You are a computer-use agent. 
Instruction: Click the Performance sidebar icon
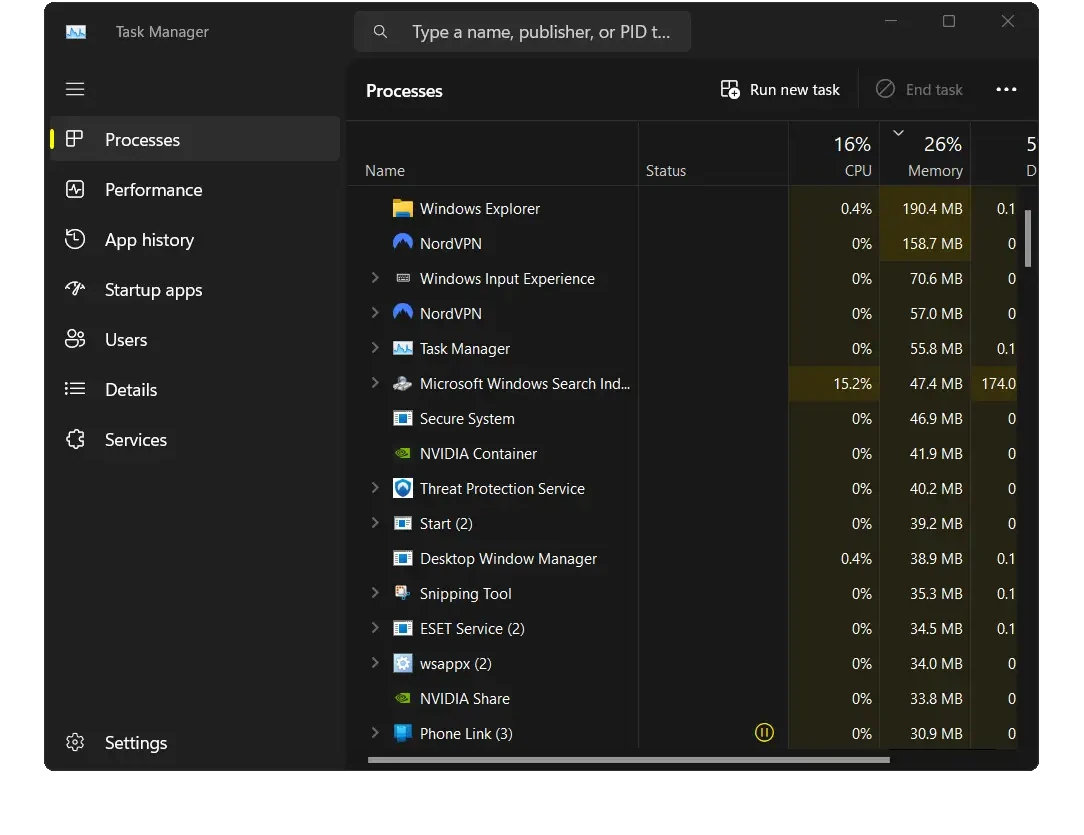point(75,189)
